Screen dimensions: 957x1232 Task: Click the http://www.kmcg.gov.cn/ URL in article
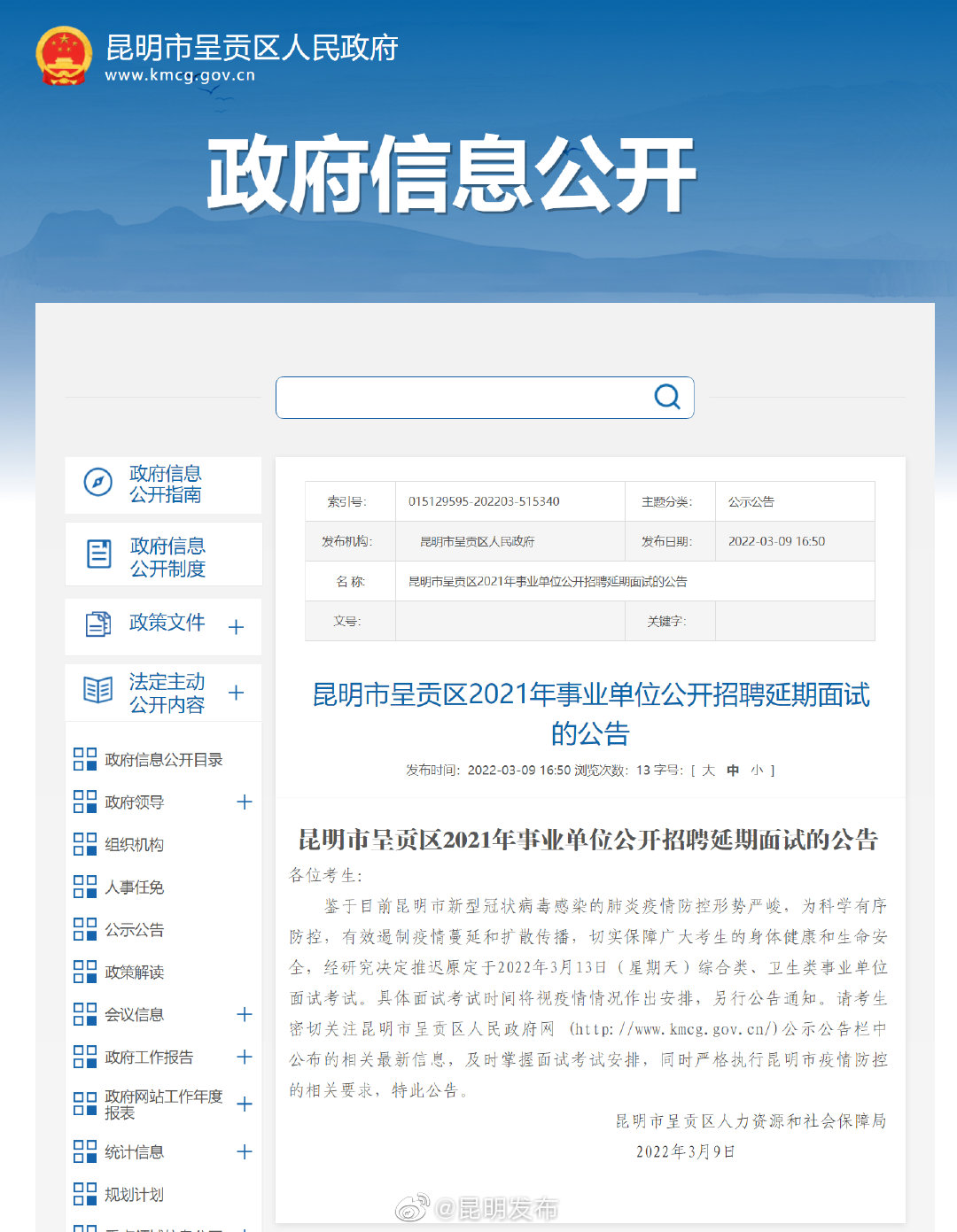point(673,1029)
